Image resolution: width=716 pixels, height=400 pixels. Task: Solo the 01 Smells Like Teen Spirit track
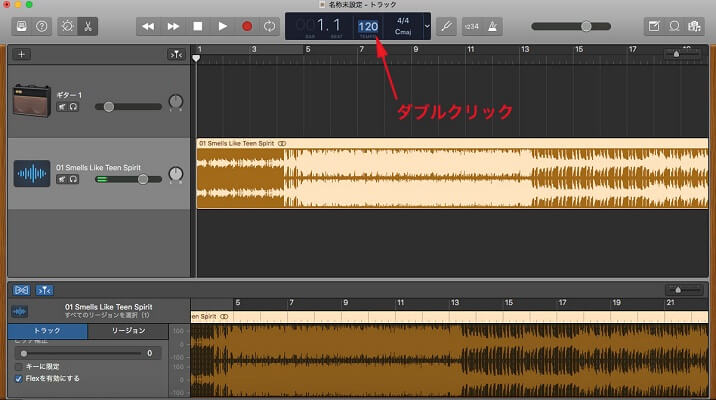coord(73,179)
